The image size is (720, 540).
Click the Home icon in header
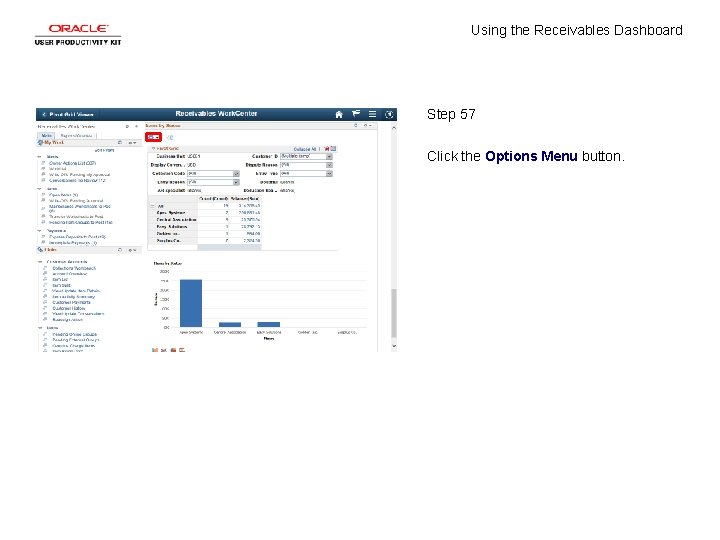(x=339, y=114)
